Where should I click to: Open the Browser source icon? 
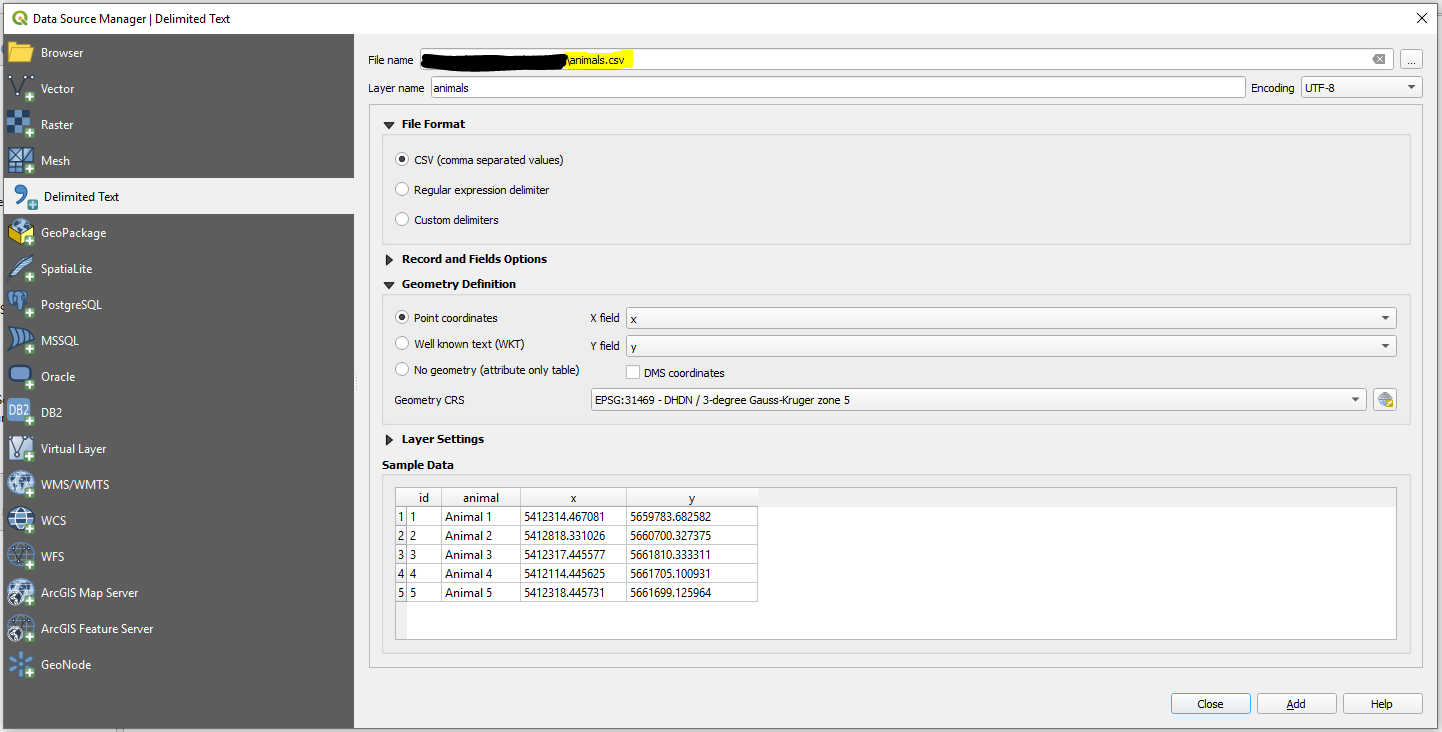pyautogui.click(x=21, y=53)
